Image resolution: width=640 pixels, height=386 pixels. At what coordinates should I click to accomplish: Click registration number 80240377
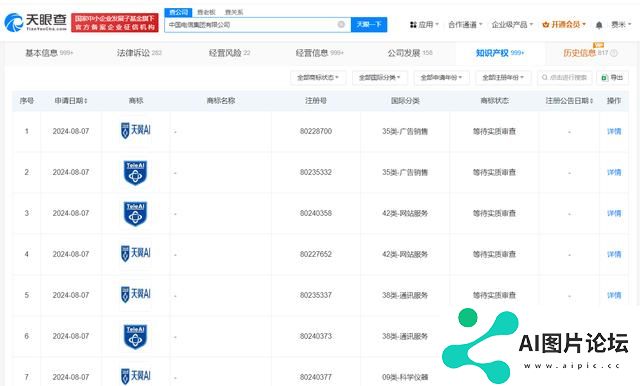[x=316, y=377]
